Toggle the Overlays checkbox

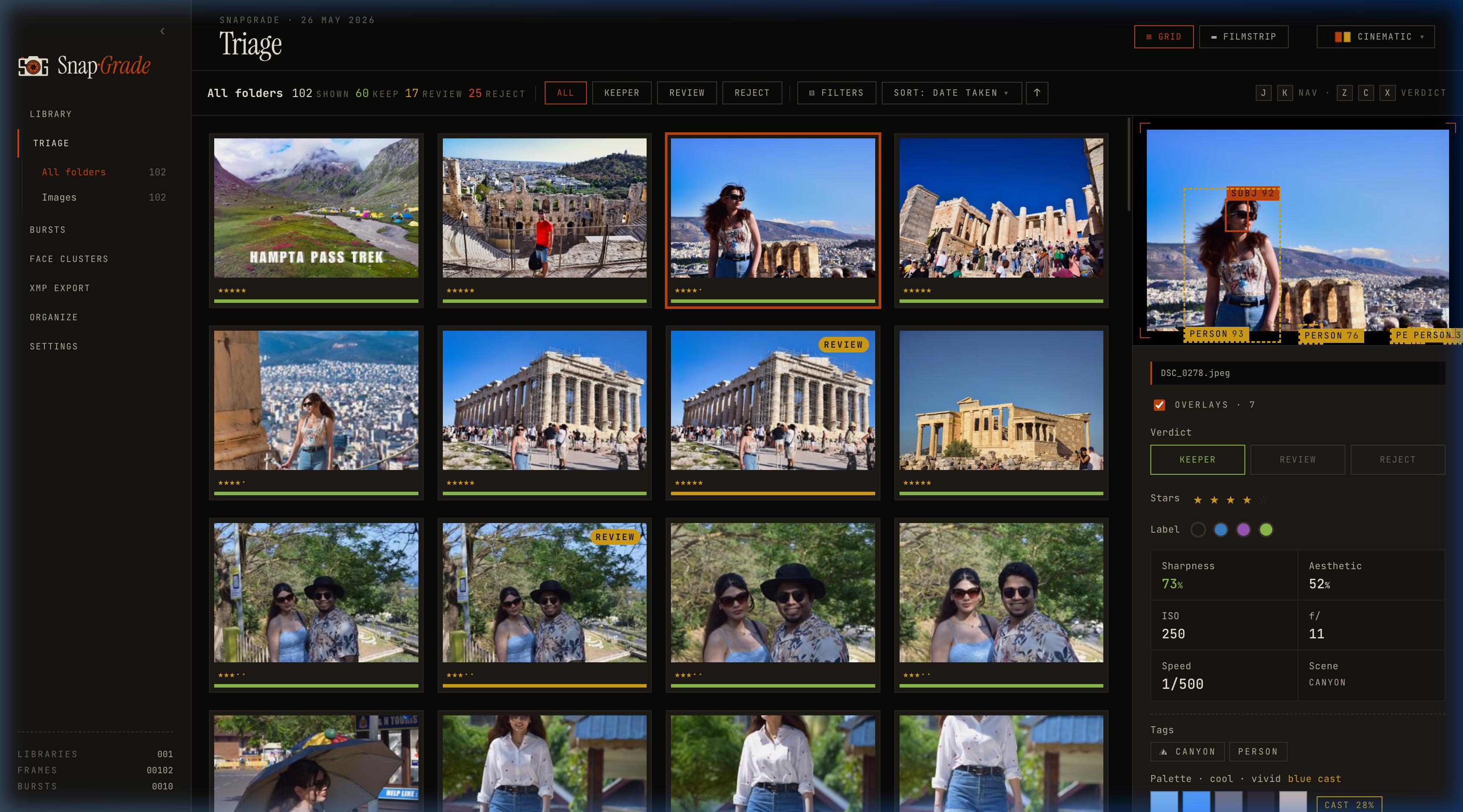click(x=1159, y=405)
